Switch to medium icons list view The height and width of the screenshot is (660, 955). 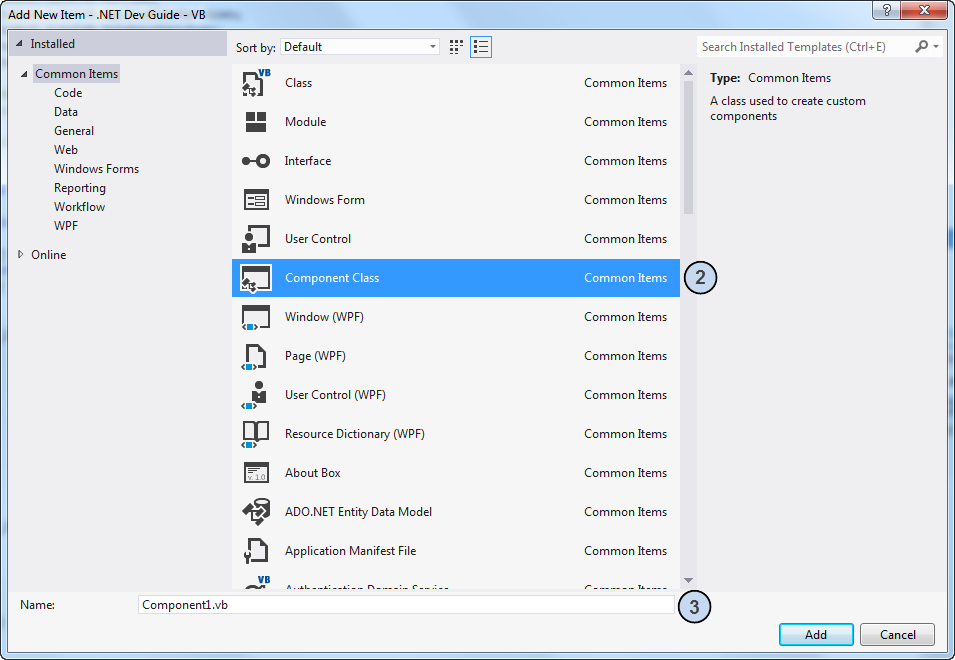coord(481,47)
